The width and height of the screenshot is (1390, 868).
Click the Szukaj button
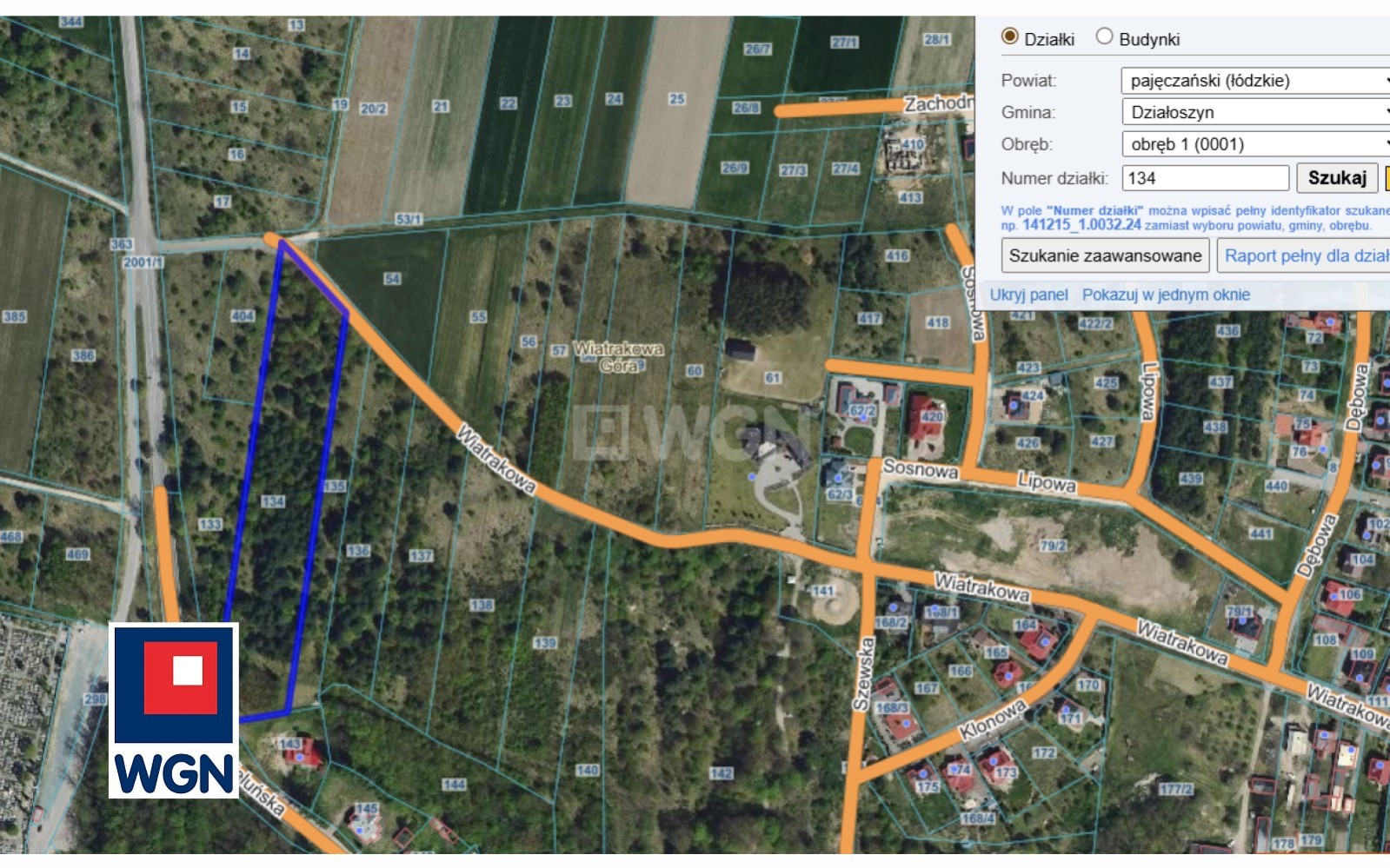pyautogui.click(x=1337, y=178)
